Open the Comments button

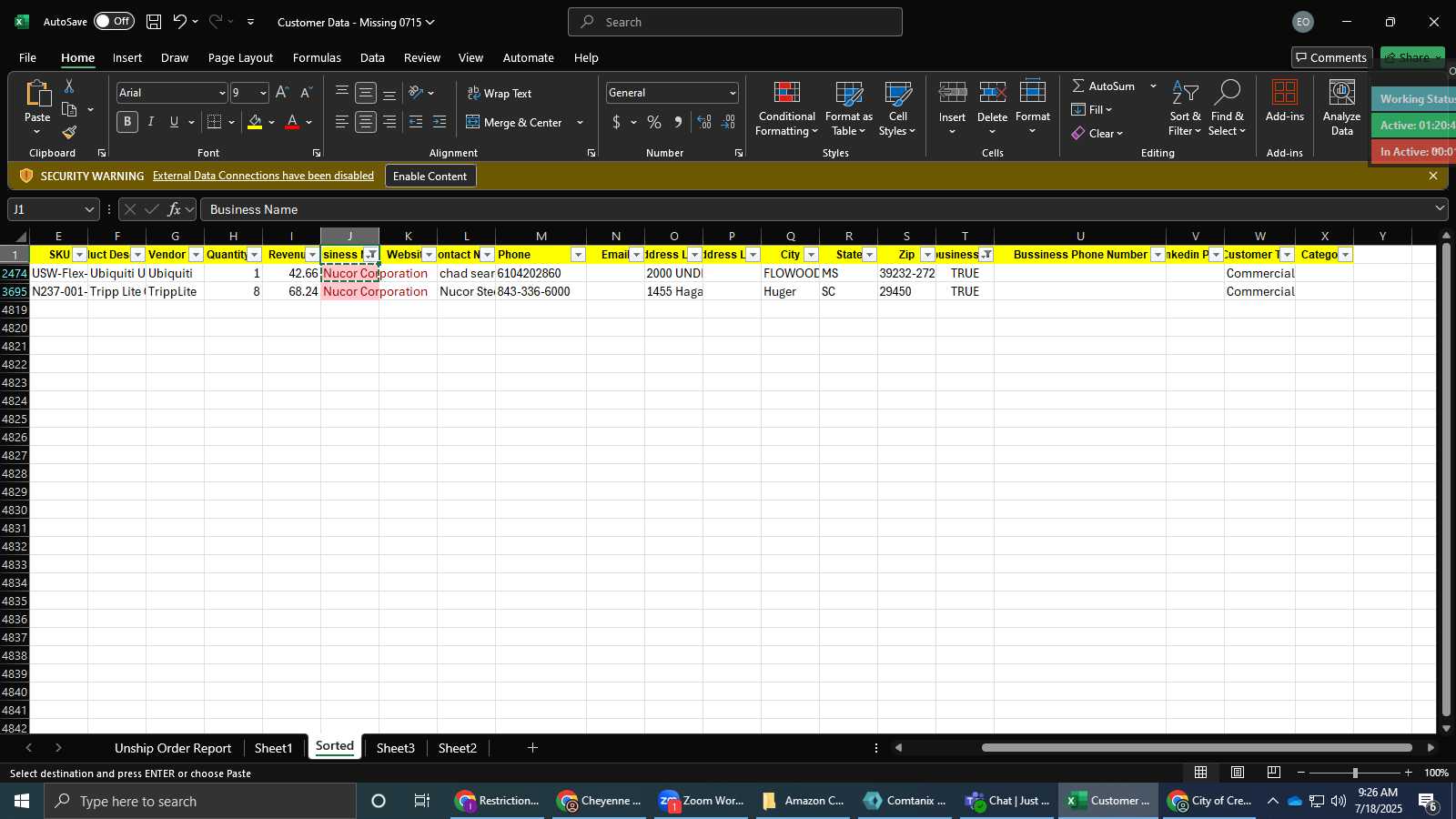click(1331, 57)
